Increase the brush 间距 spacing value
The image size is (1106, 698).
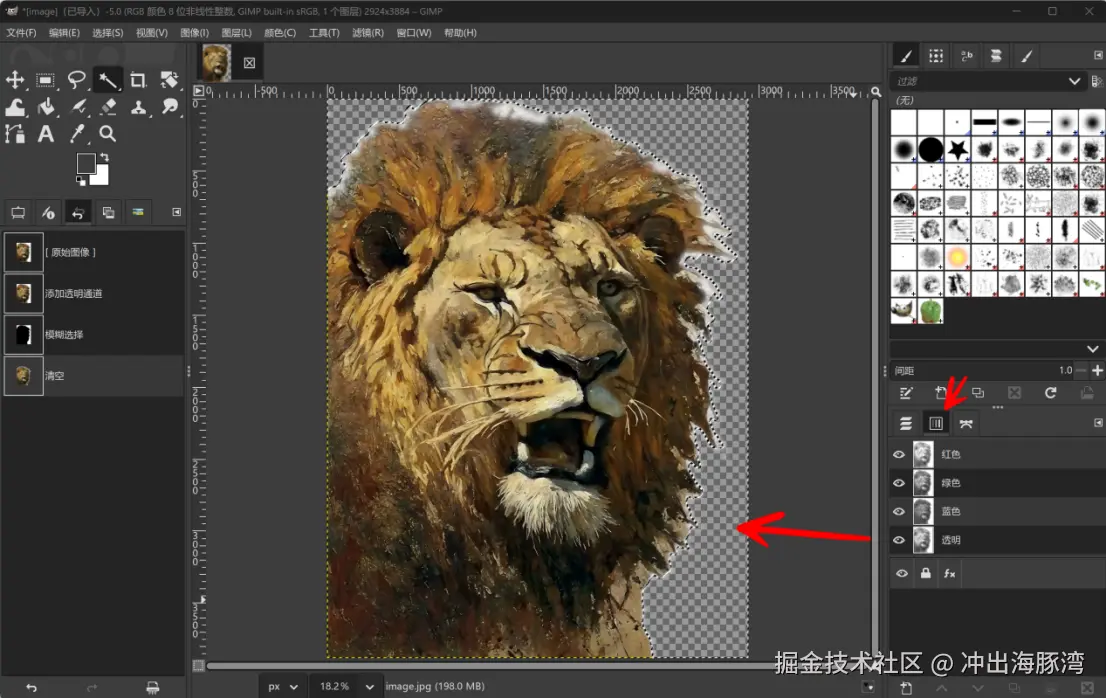[1097, 370]
